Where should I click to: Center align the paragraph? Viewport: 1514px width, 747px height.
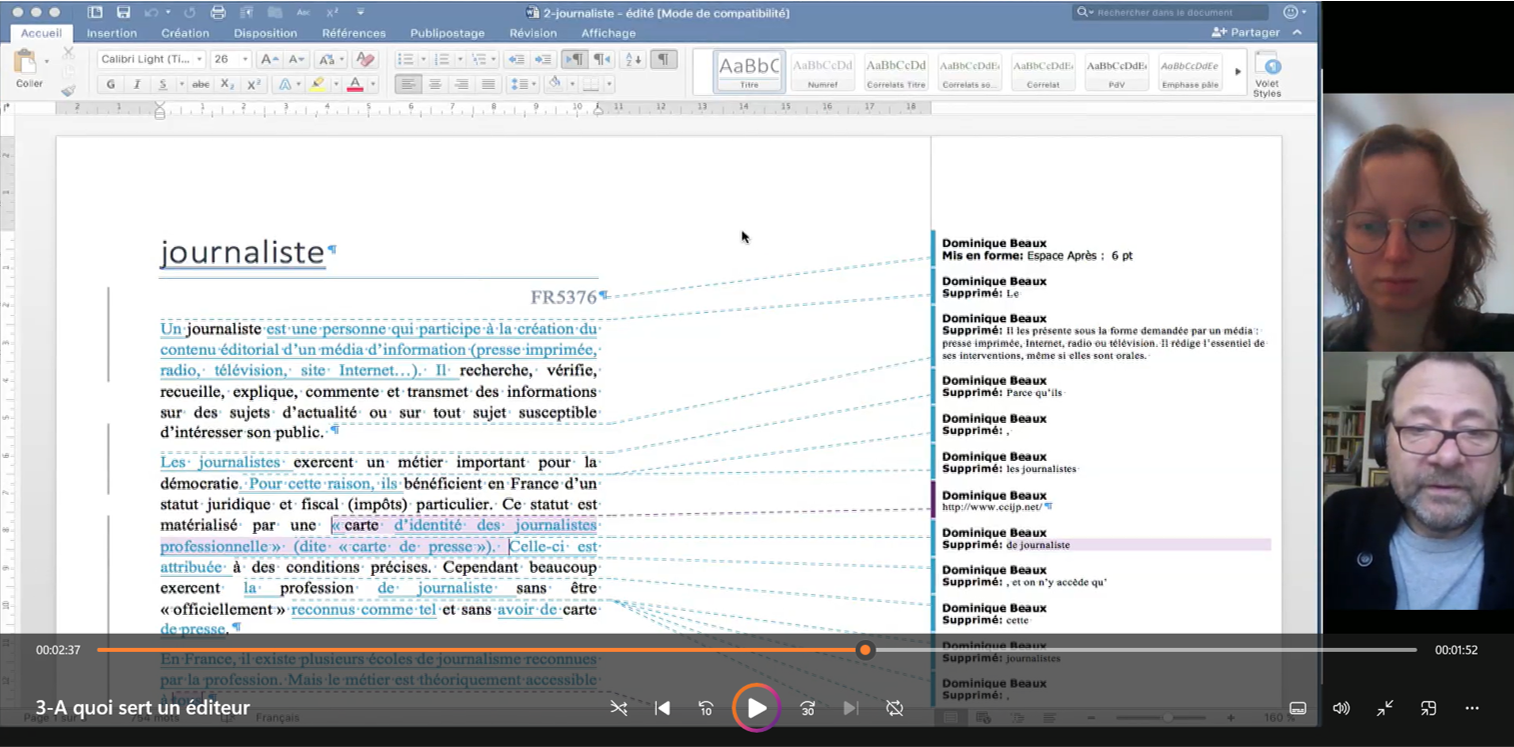tap(434, 85)
